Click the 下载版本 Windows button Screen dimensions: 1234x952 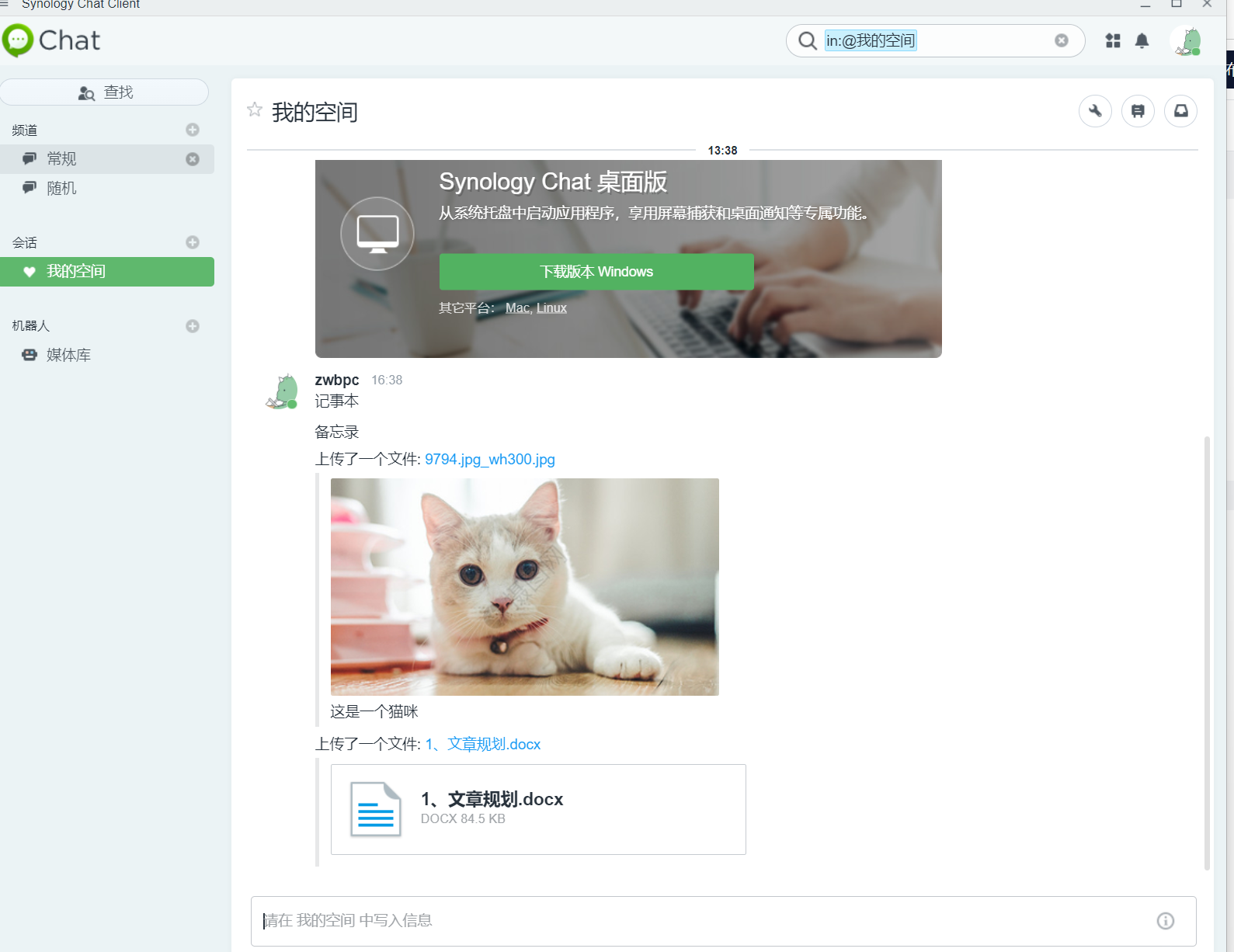(596, 272)
